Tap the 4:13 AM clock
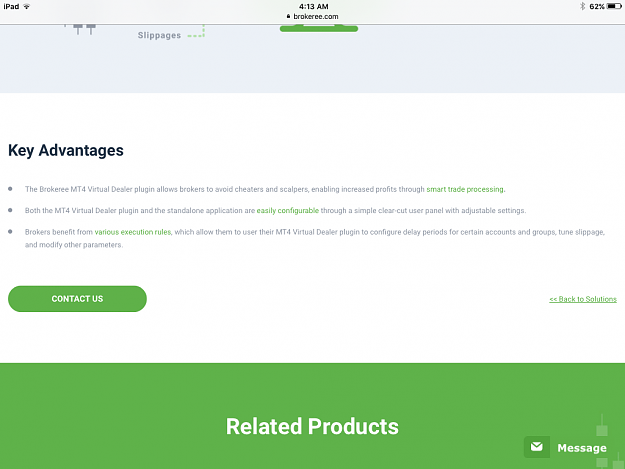Image resolution: width=625 pixels, height=469 pixels. [x=314, y=6]
